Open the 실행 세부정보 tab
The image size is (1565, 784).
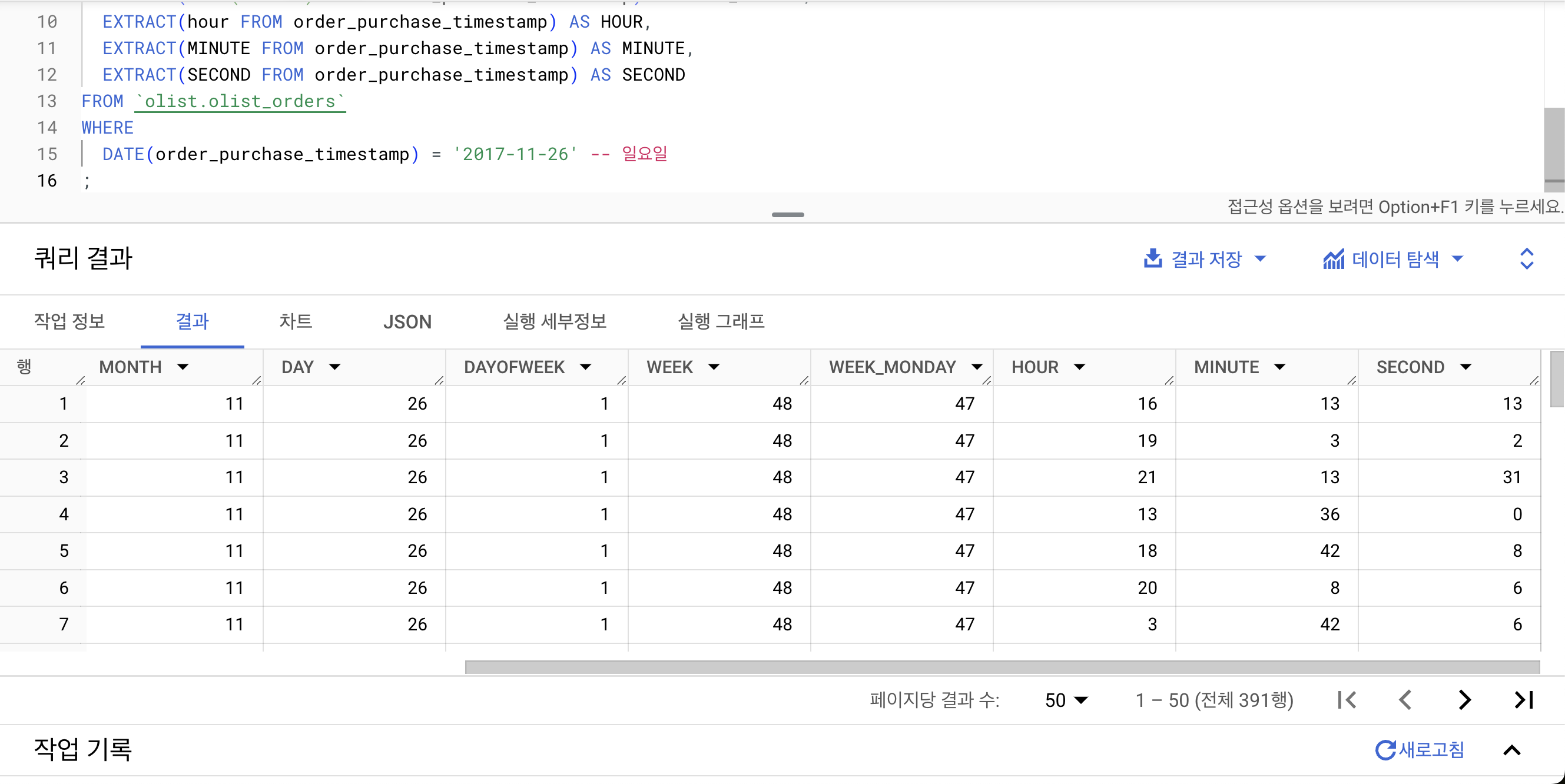554,321
